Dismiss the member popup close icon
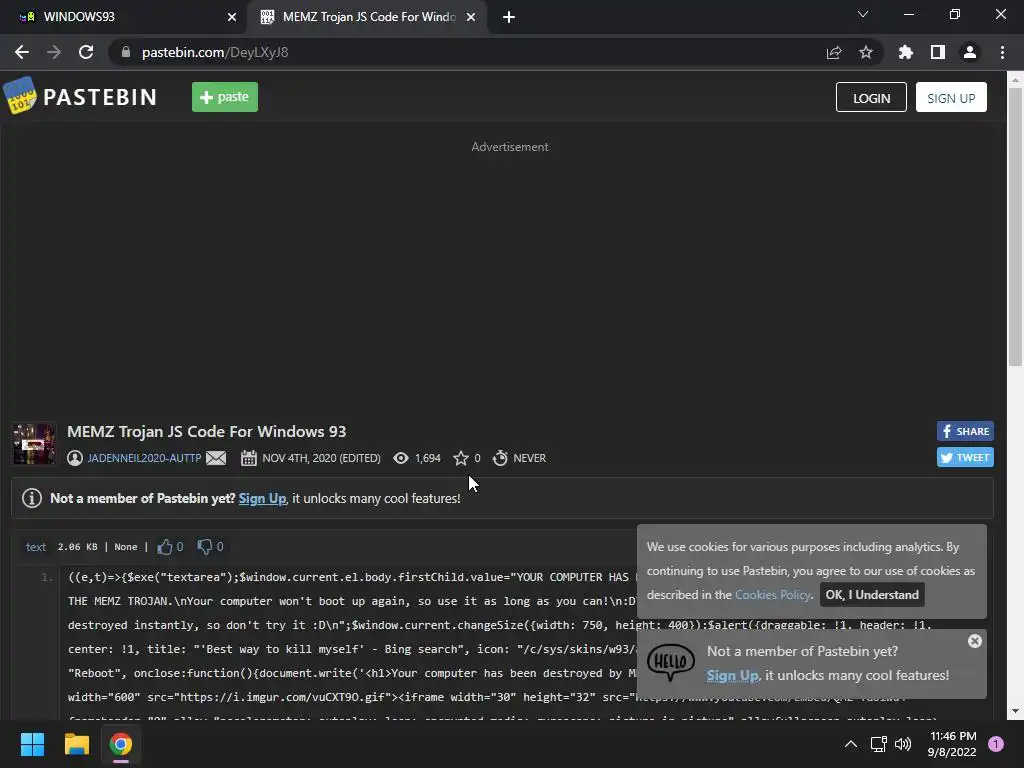The image size is (1024, 768). [x=975, y=641]
